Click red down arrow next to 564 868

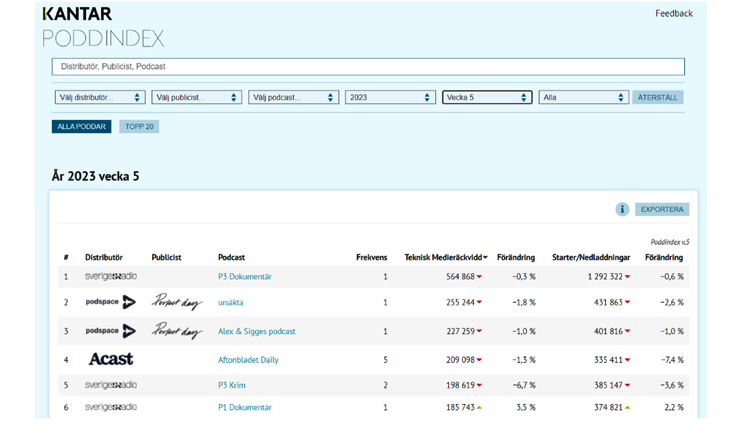(x=479, y=277)
